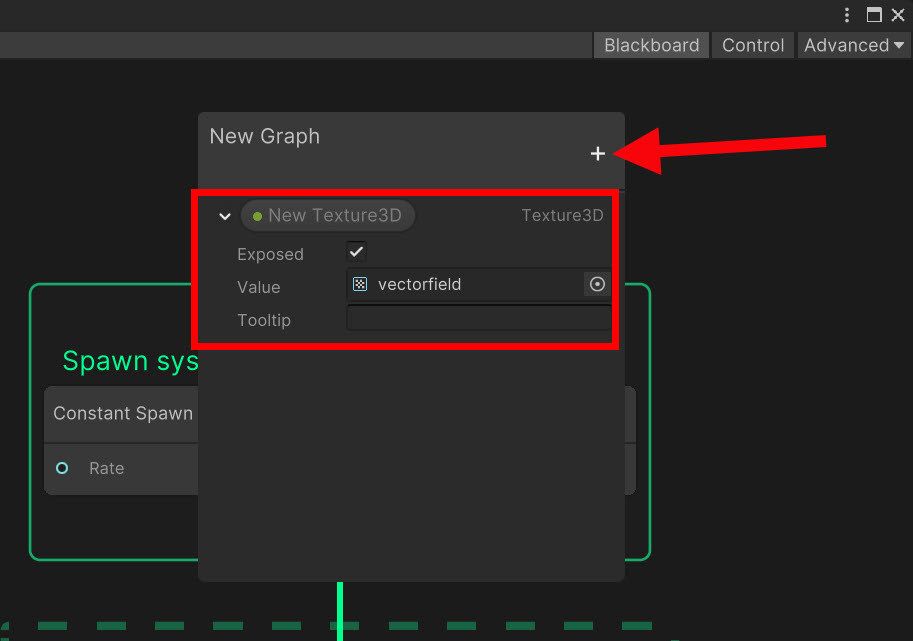
Task: Click the vectorfield texture asset icon
Action: coord(360,284)
